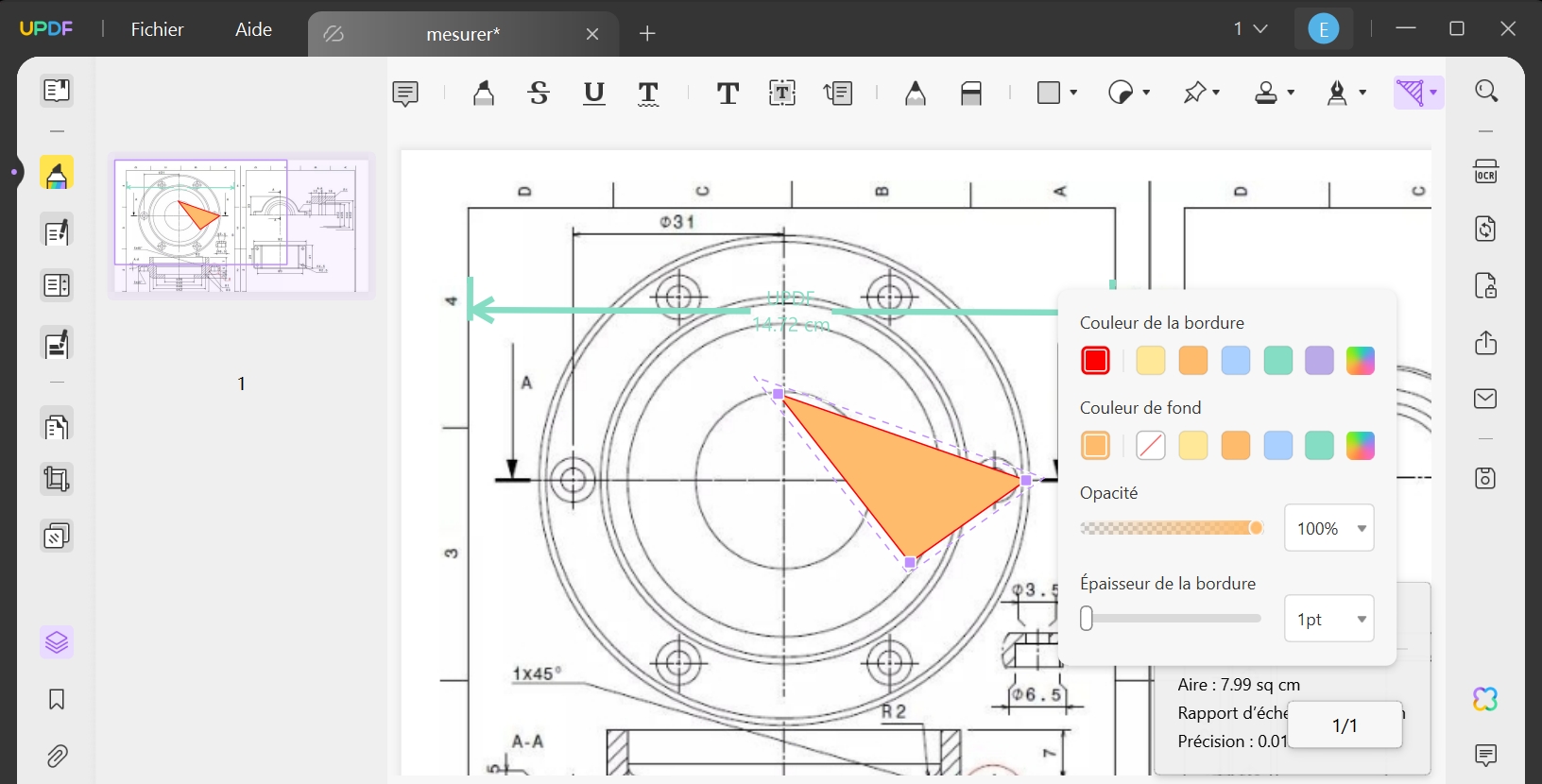The image size is (1542, 784).
Task: Pick the eraser tool in toolbar
Action: point(971,93)
